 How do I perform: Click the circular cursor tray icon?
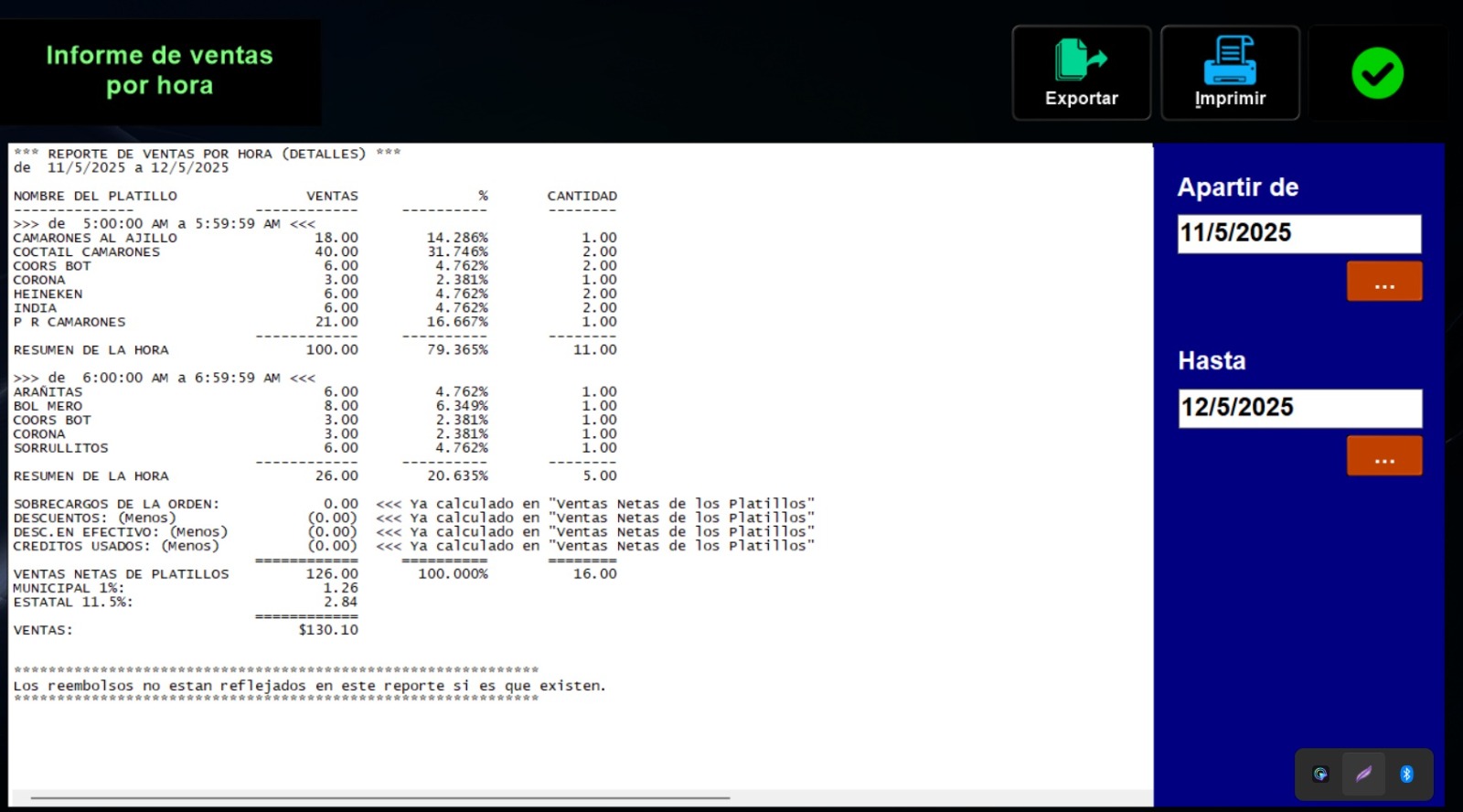click(1320, 775)
